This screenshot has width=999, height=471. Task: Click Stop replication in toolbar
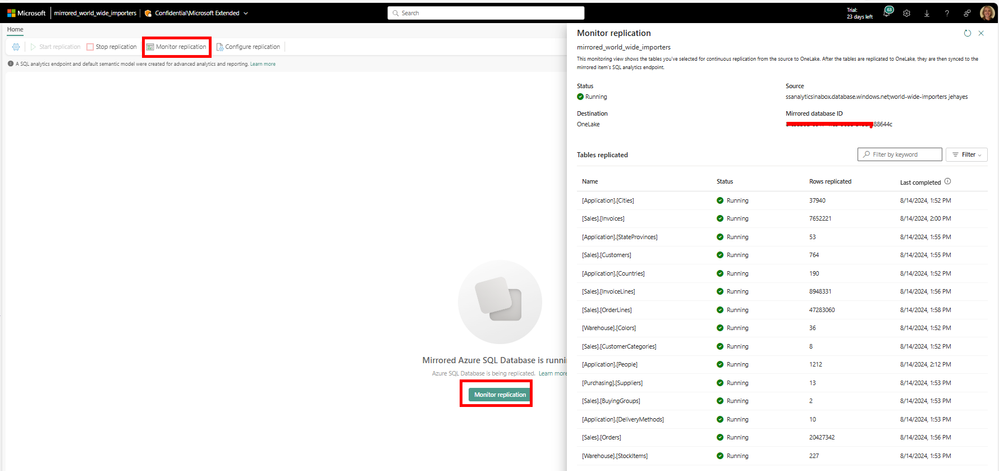click(x=112, y=47)
